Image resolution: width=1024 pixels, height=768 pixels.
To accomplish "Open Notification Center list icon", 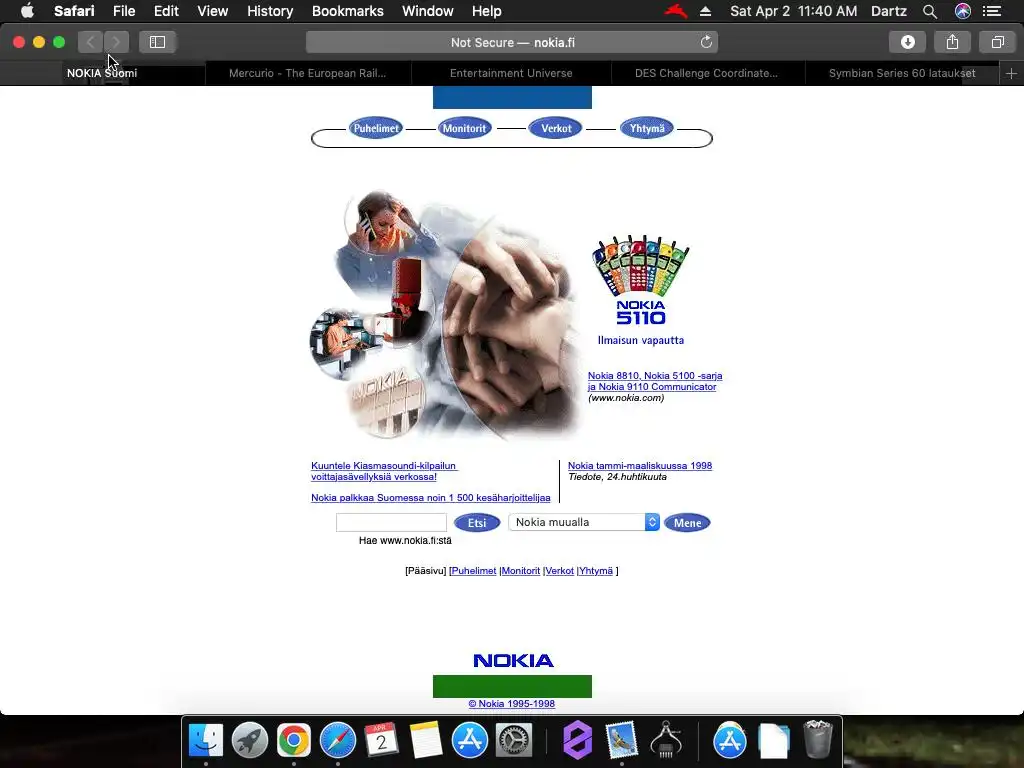I will [992, 11].
